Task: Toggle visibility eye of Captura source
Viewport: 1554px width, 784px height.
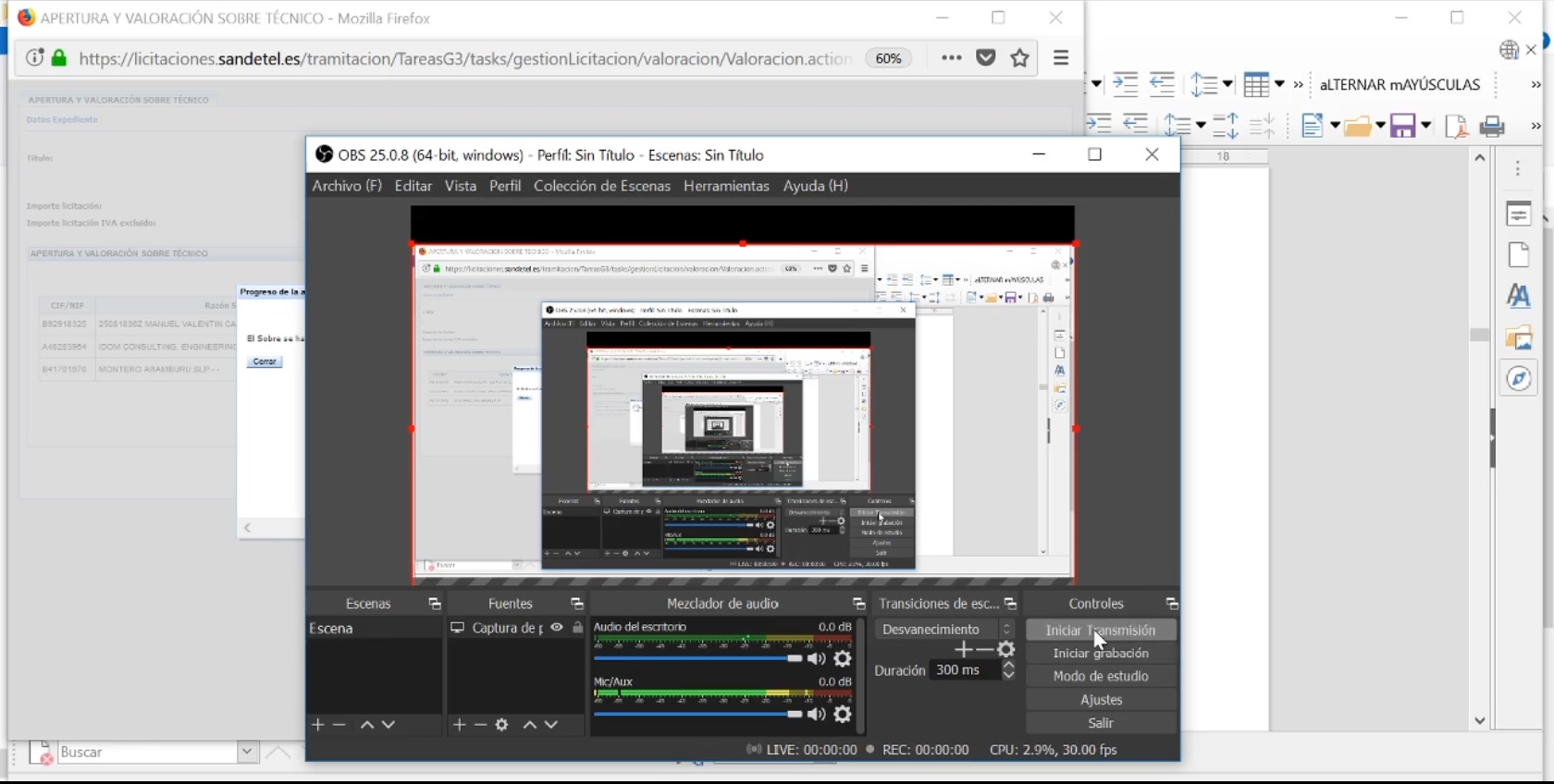Action: 557,628
